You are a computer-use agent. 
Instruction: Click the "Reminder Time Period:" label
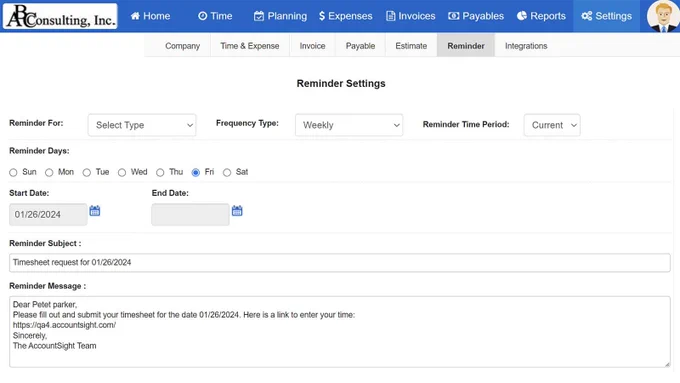pos(466,124)
